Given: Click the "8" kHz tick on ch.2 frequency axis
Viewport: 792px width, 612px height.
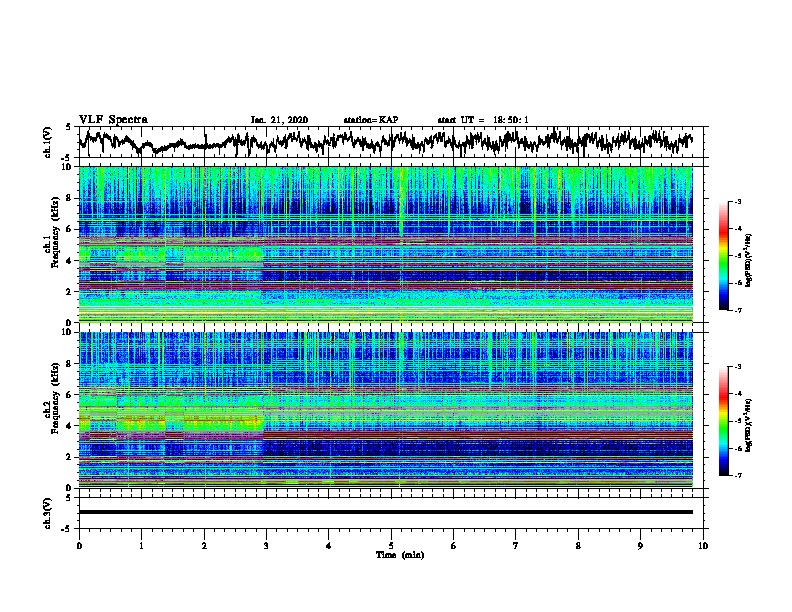Looking at the screenshot, I should click(69, 364).
